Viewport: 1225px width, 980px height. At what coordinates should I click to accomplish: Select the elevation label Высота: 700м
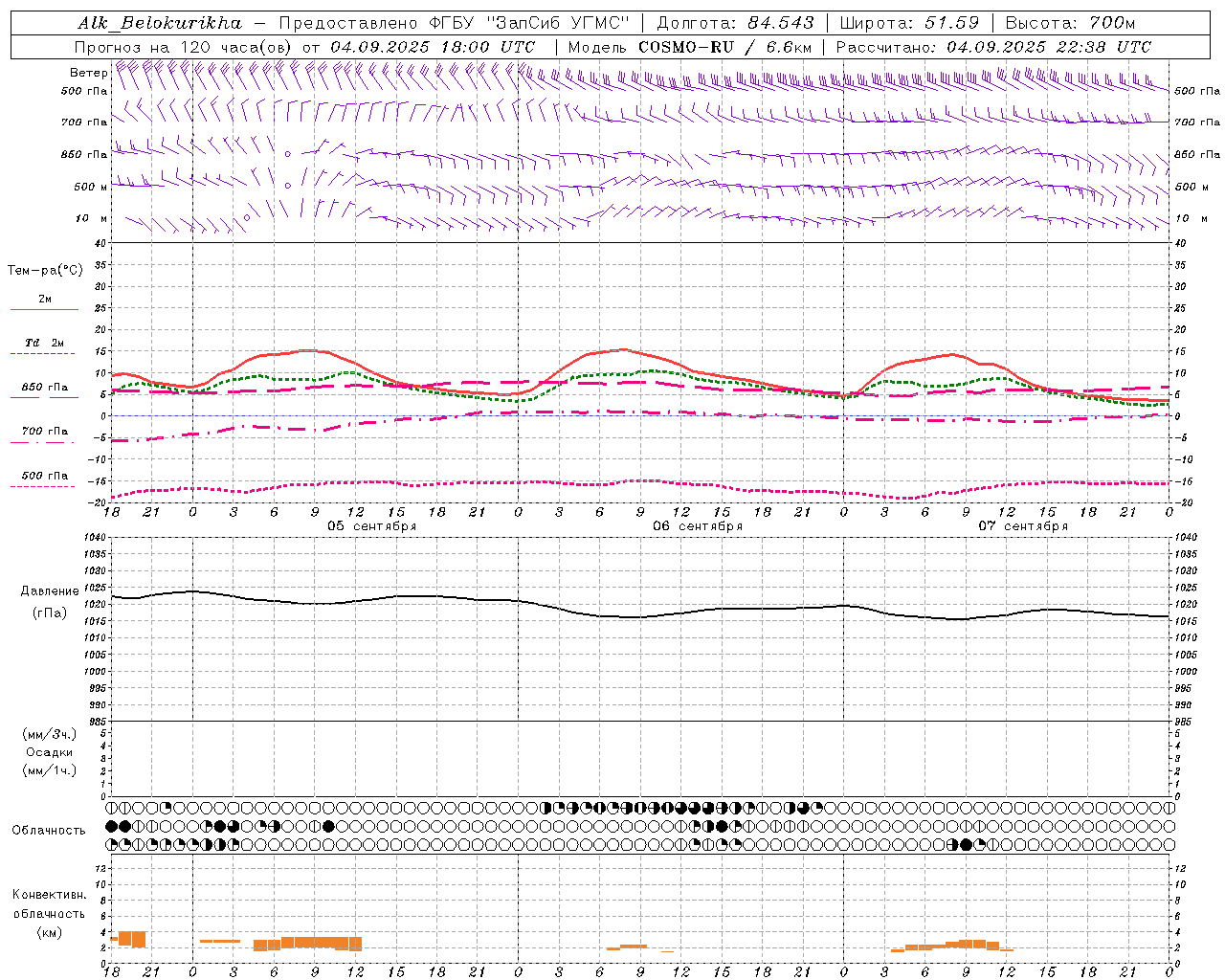(x=1069, y=23)
